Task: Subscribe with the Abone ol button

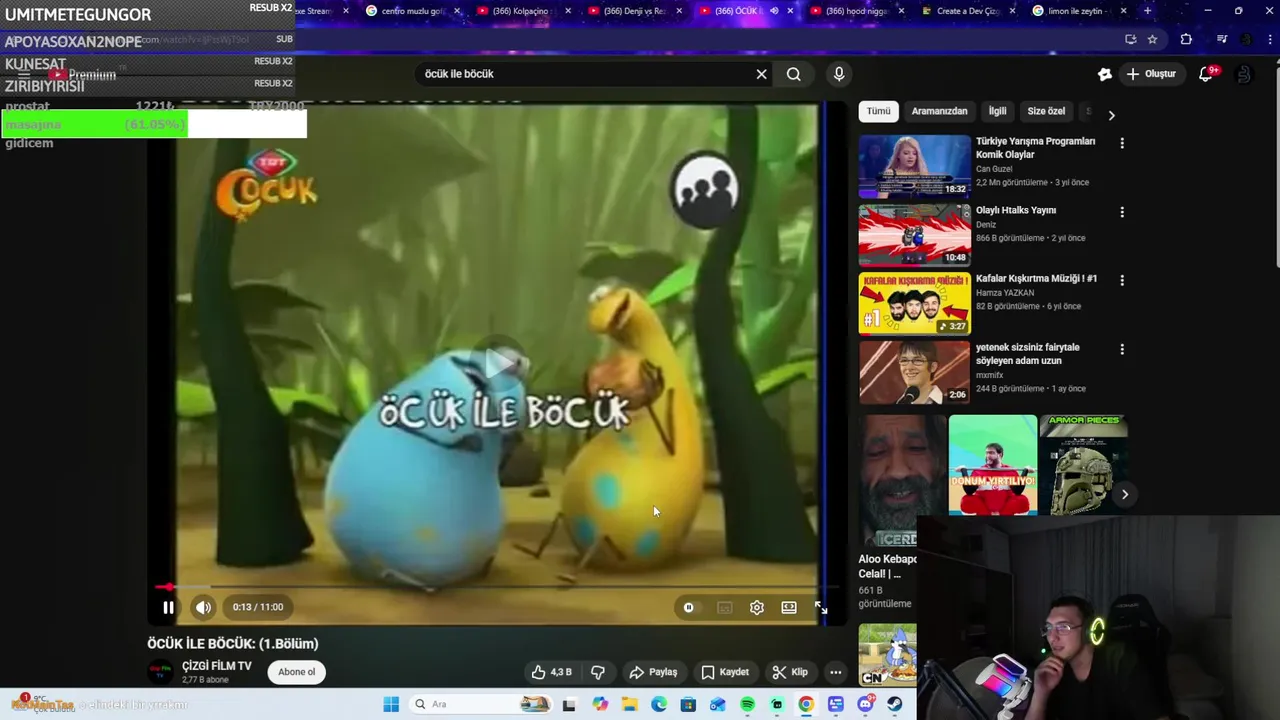Action: click(296, 672)
